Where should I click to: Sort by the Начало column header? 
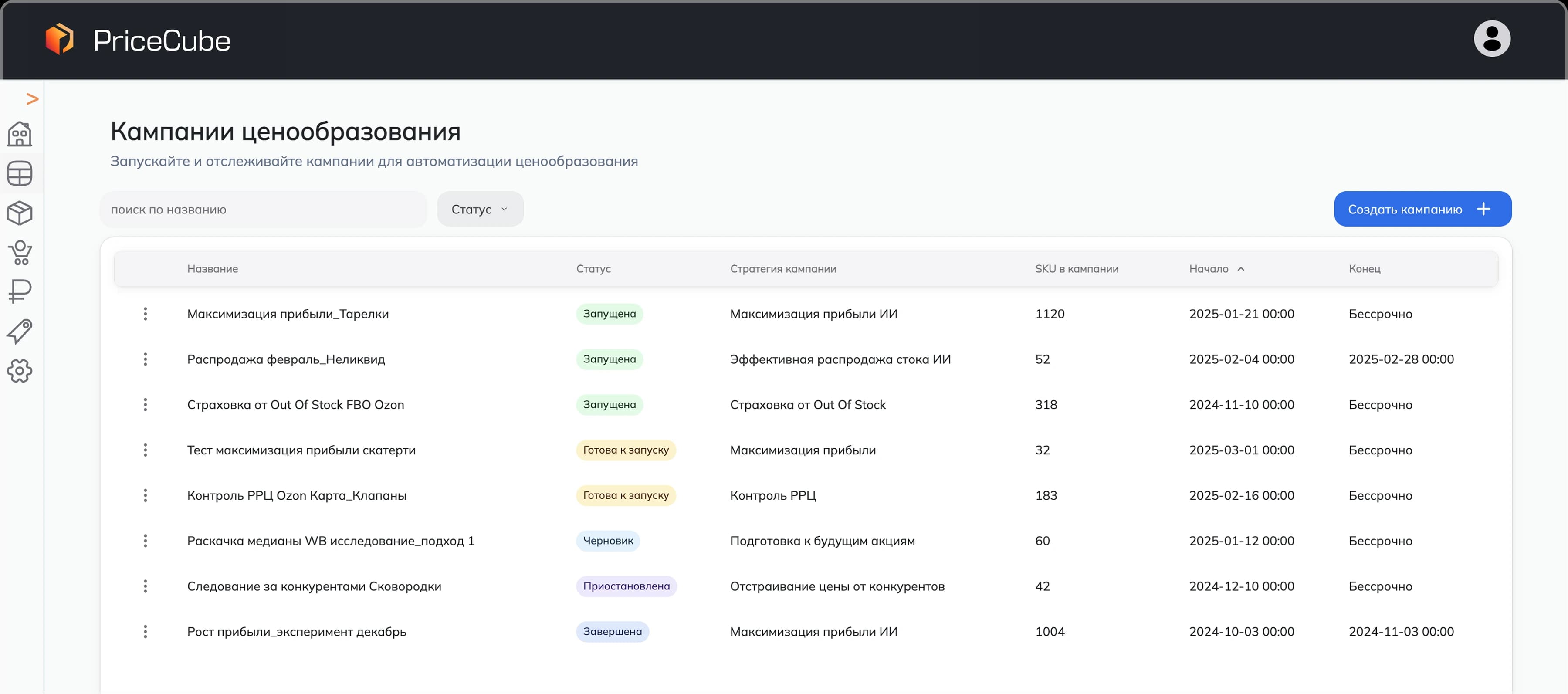coord(1216,269)
